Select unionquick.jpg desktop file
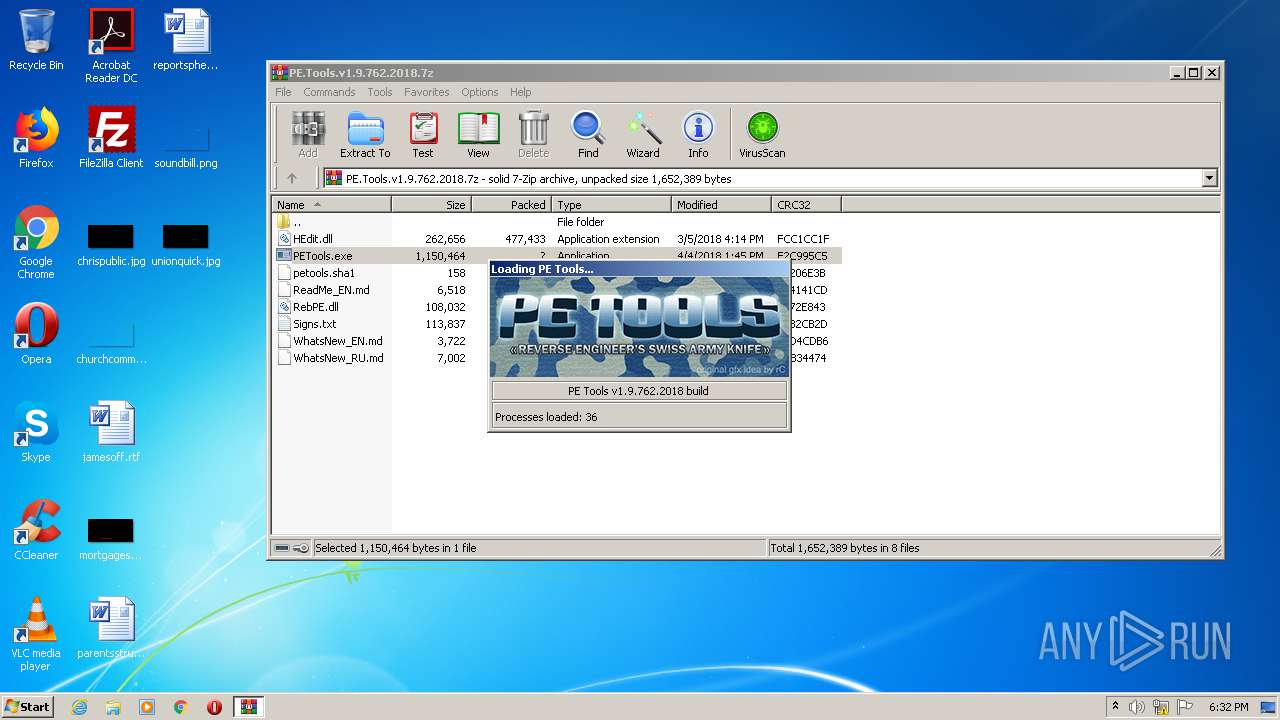Image resolution: width=1280 pixels, height=720 pixels. [x=186, y=246]
